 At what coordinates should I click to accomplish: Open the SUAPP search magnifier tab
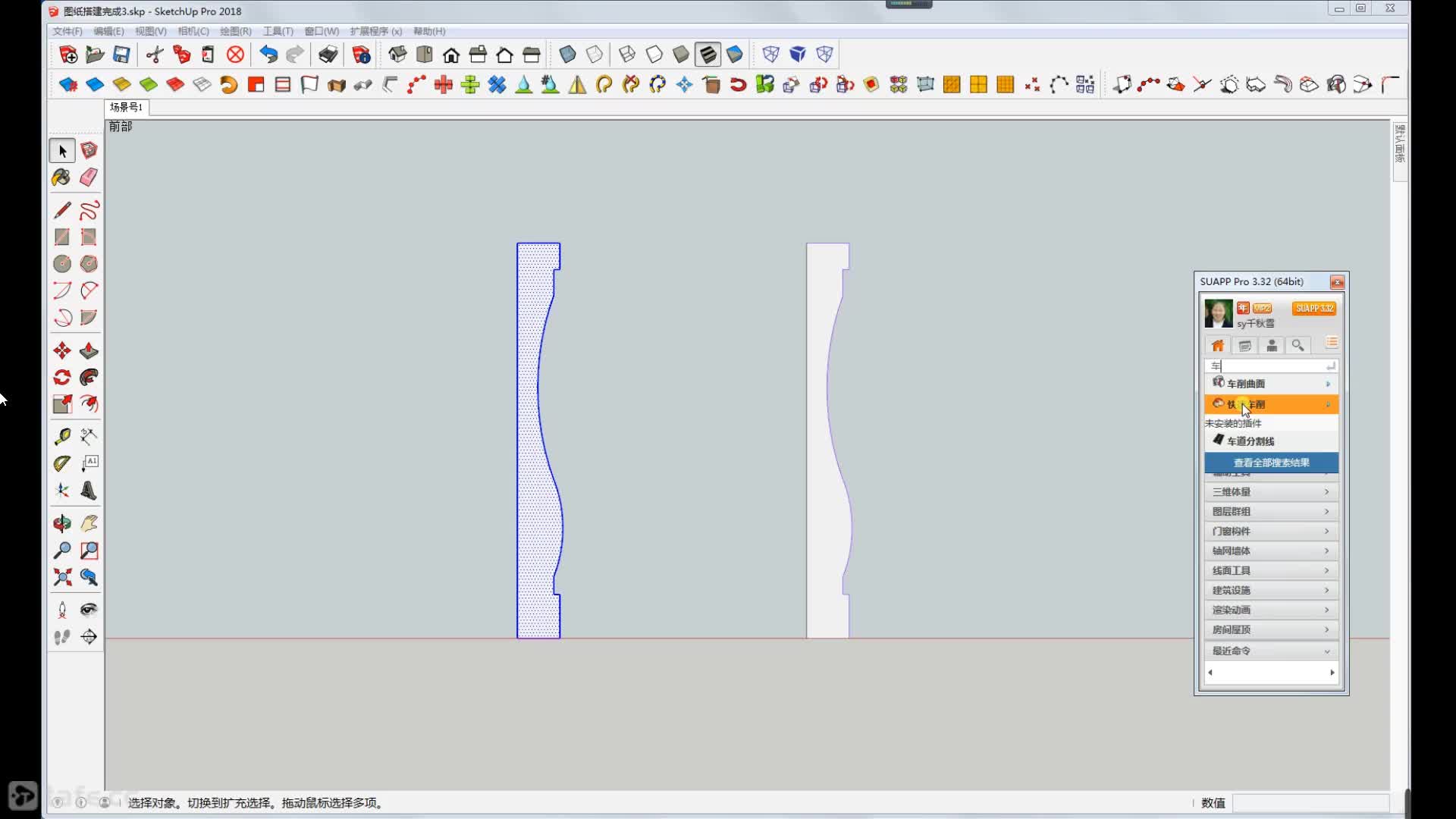click(1298, 346)
